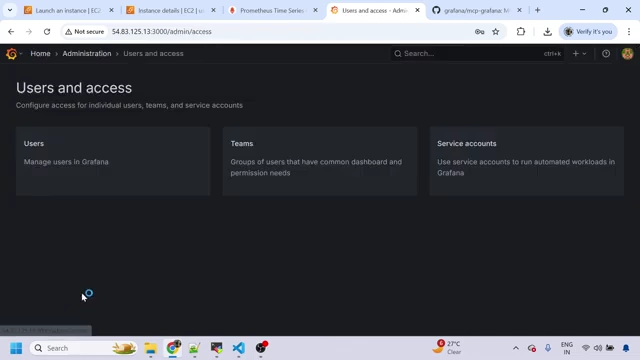The height and width of the screenshot is (360, 640).
Task: Open browser downloads
Action: click(547, 31)
